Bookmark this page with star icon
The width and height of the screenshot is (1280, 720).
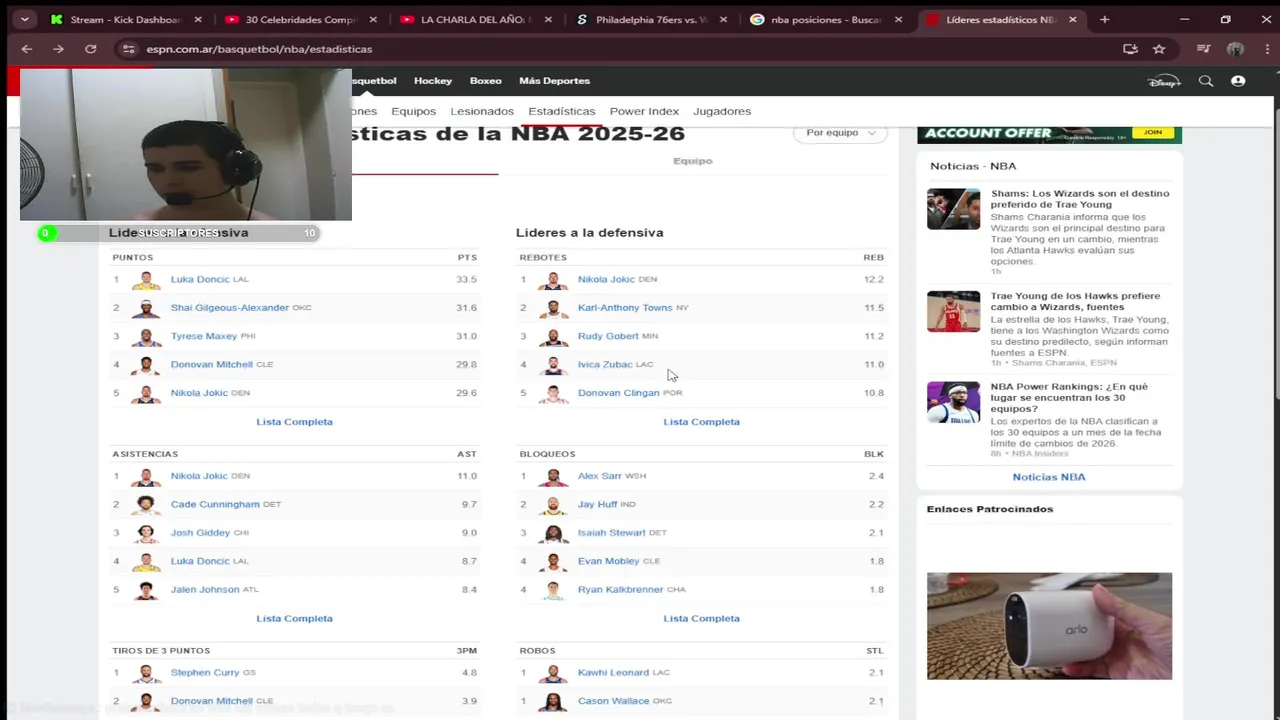click(x=1159, y=49)
